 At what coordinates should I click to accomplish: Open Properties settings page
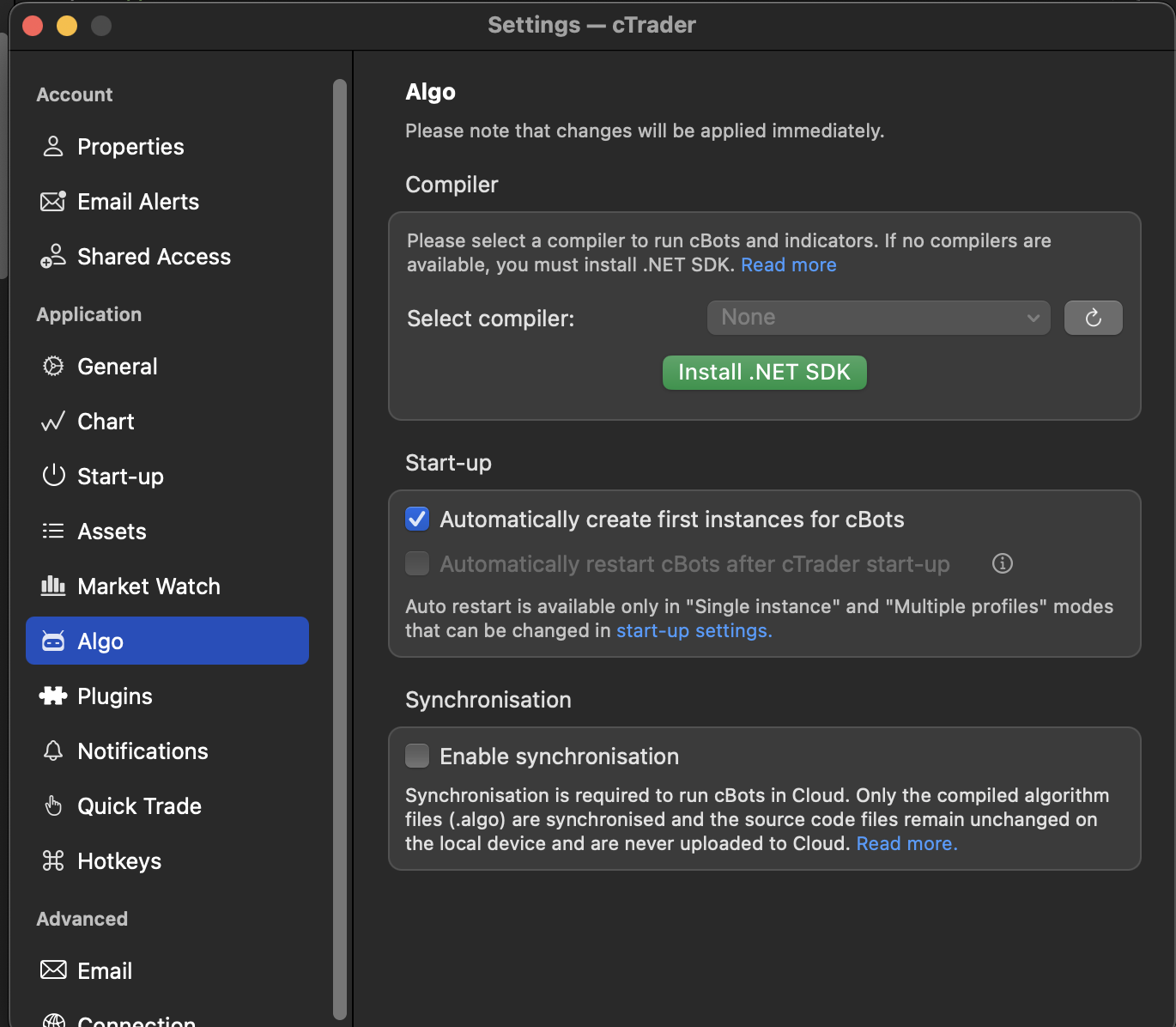click(x=167, y=147)
